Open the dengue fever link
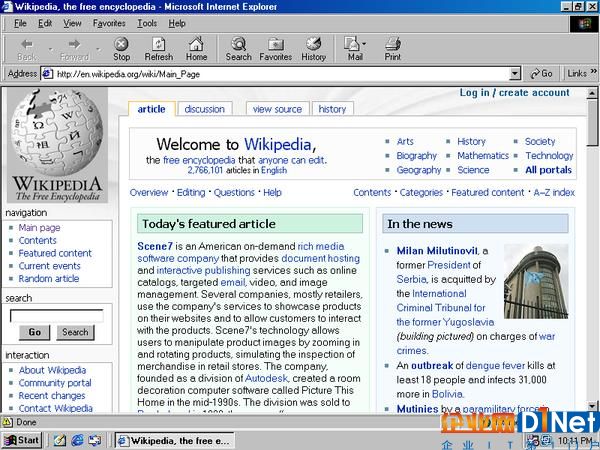The width and height of the screenshot is (600, 450). click(495, 365)
